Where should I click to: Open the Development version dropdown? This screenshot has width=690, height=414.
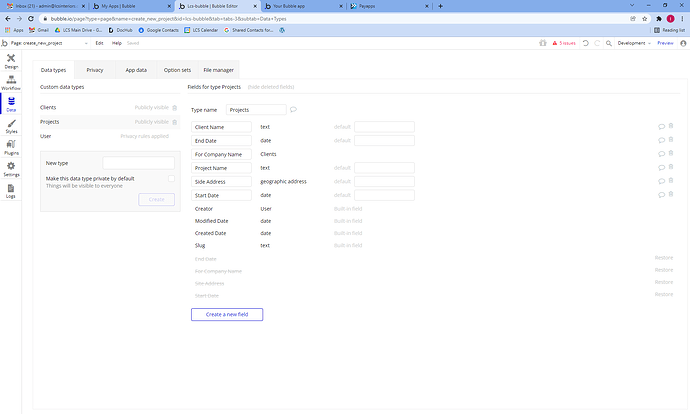(634, 43)
